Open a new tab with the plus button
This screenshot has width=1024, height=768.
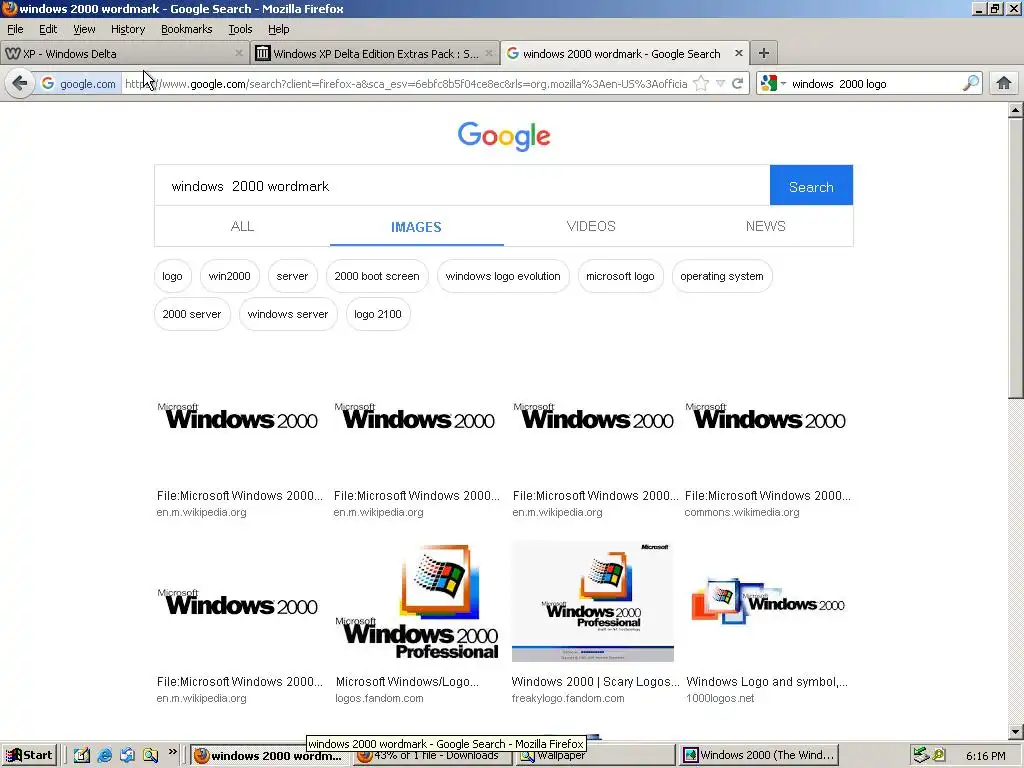click(763, 54)
